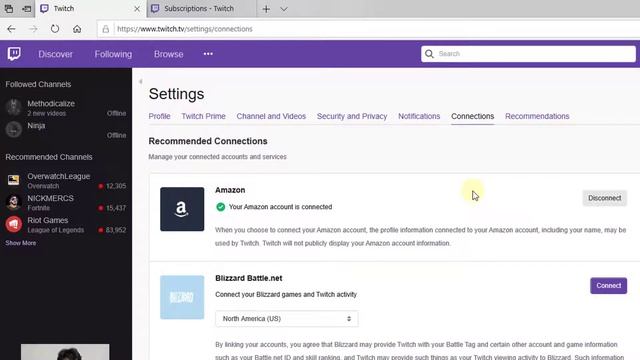Open Methodicalize channel avatar

(13, 108)
